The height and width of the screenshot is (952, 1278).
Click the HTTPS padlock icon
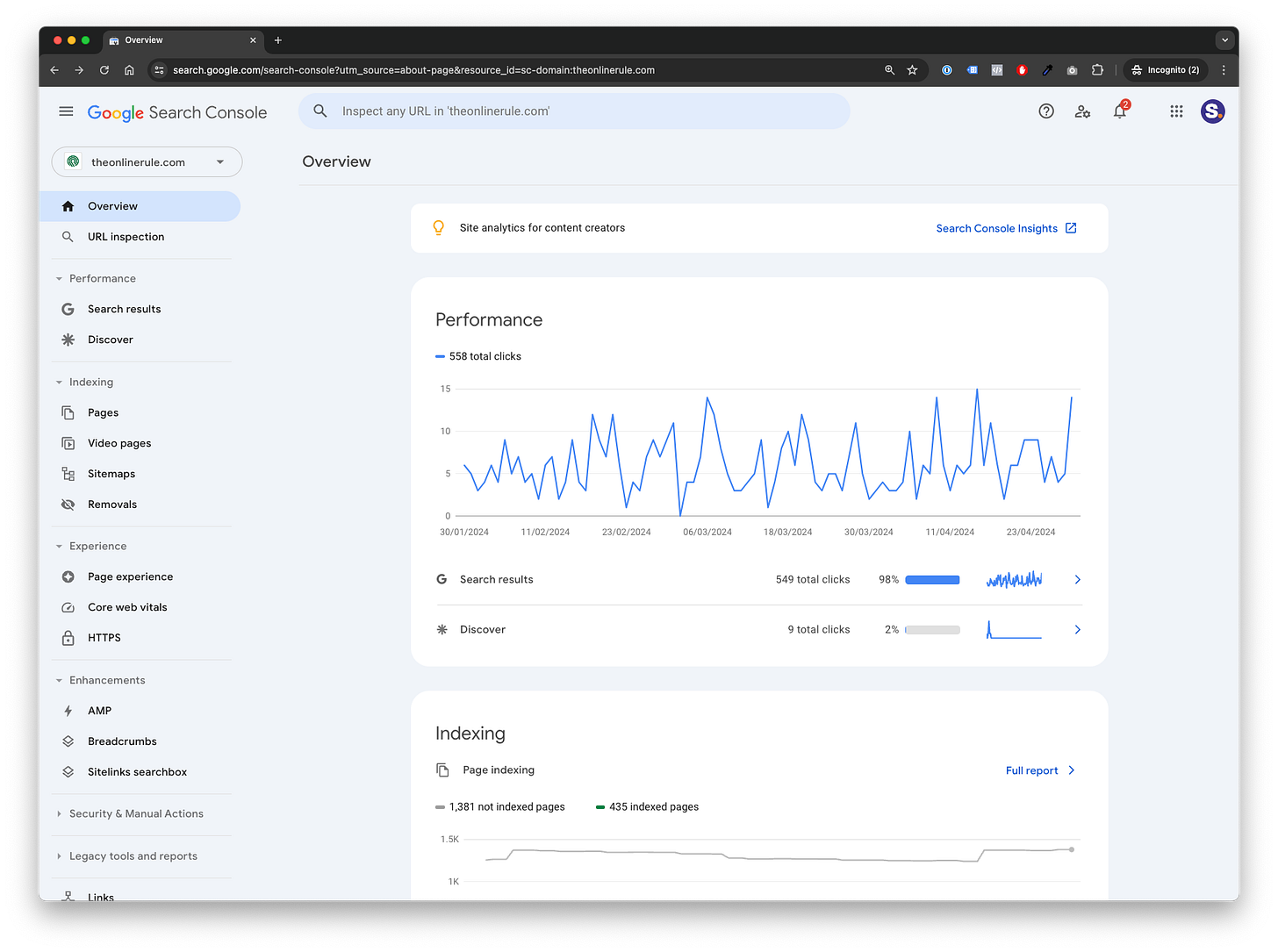click(x=68, y=638)
